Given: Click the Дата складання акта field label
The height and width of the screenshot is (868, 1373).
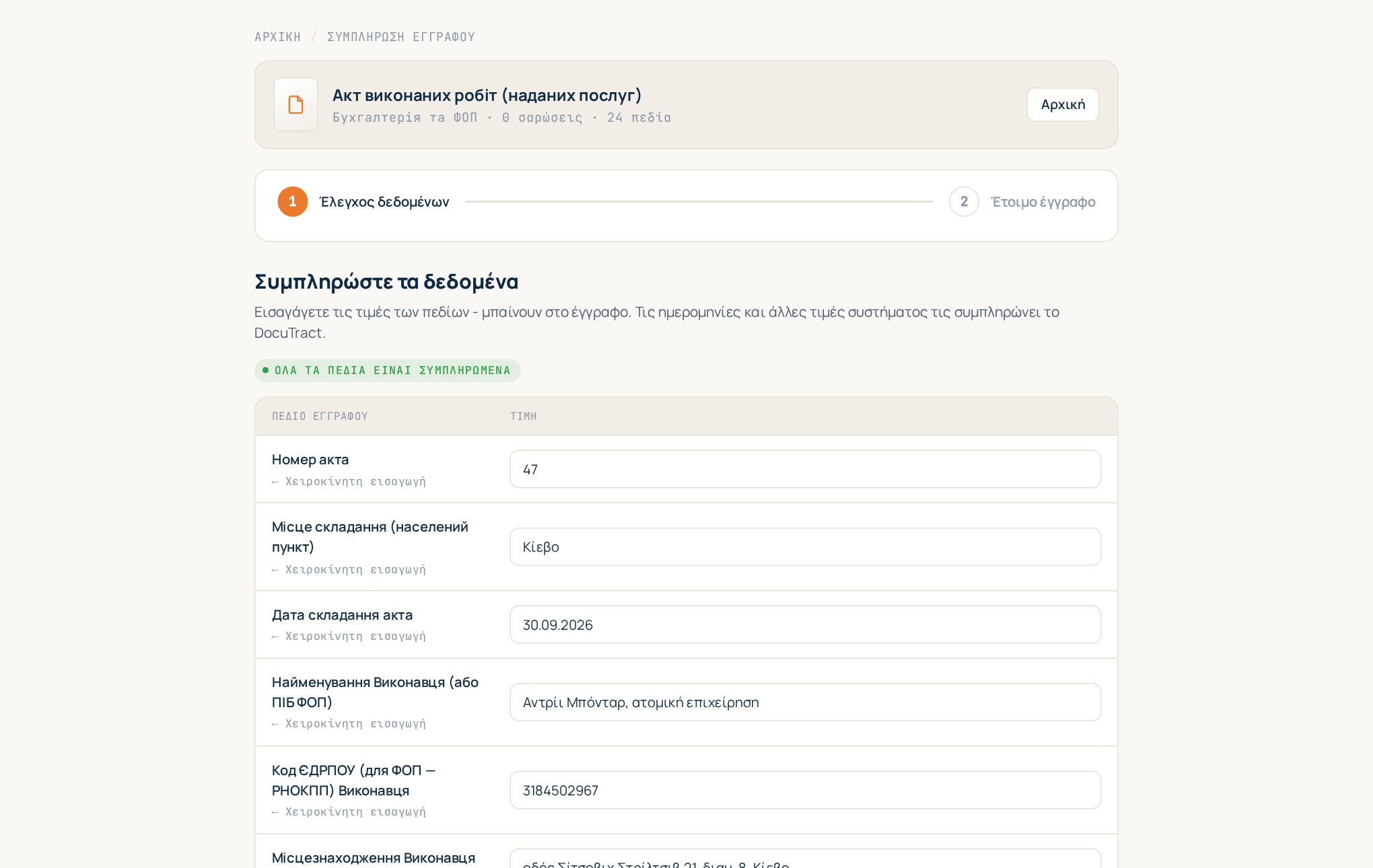Looking at the screenshot, I should click(x=342, y=615).
